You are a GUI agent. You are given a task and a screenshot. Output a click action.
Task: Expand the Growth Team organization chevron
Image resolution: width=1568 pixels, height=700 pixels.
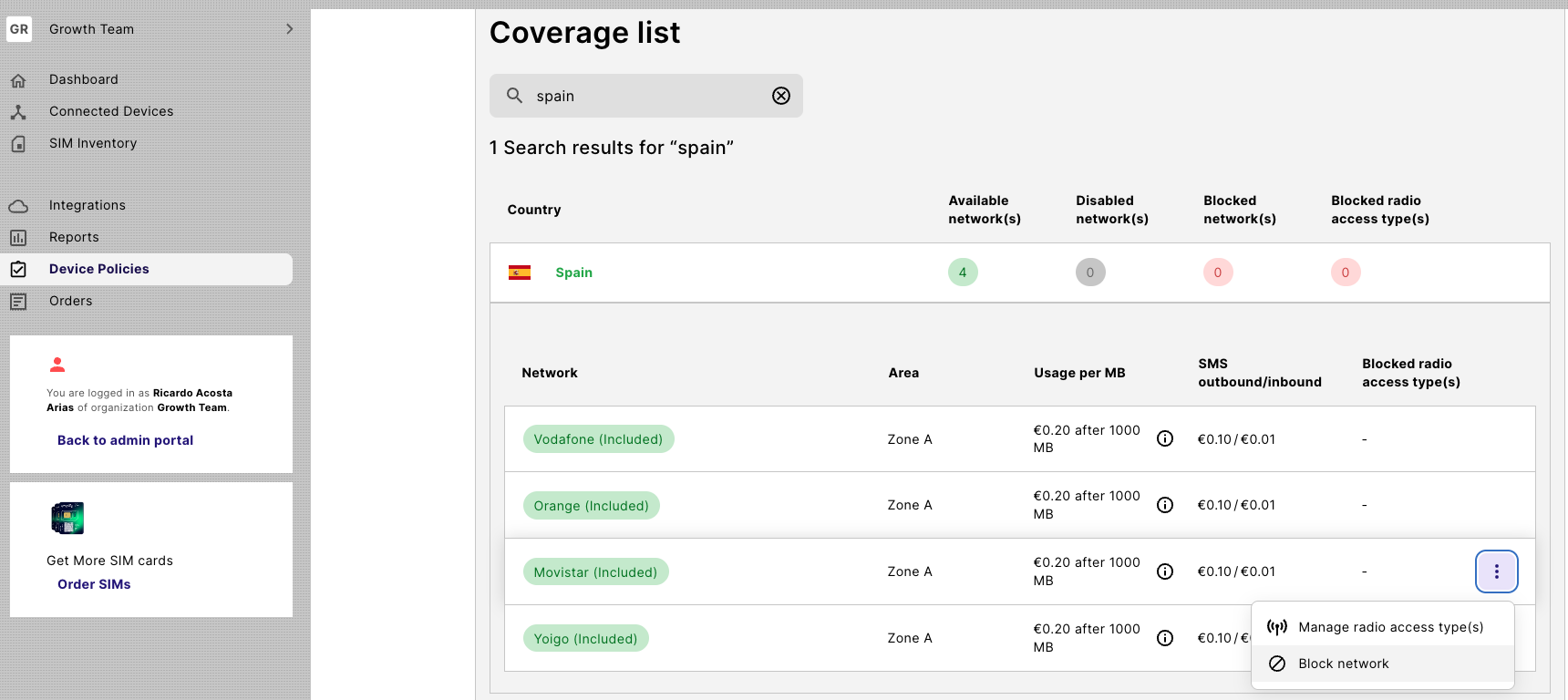[290, 29]
